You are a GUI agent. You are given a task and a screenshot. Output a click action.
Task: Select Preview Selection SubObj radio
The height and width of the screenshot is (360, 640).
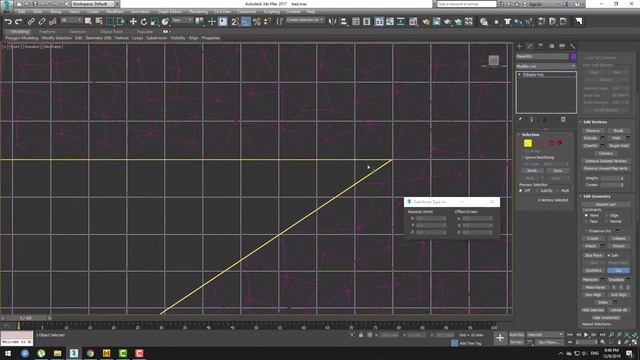tap(538, 191)
